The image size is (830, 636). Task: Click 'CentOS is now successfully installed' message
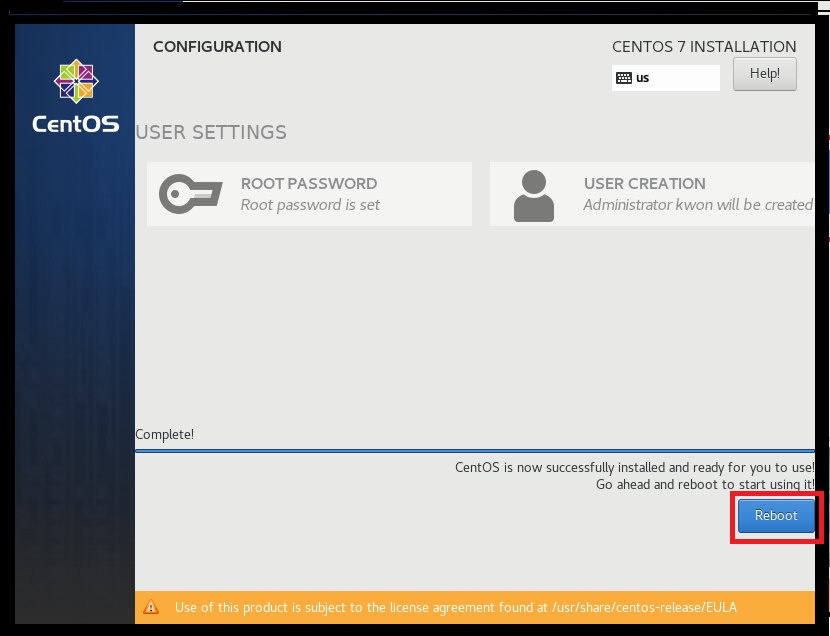(x=635, y=468)
